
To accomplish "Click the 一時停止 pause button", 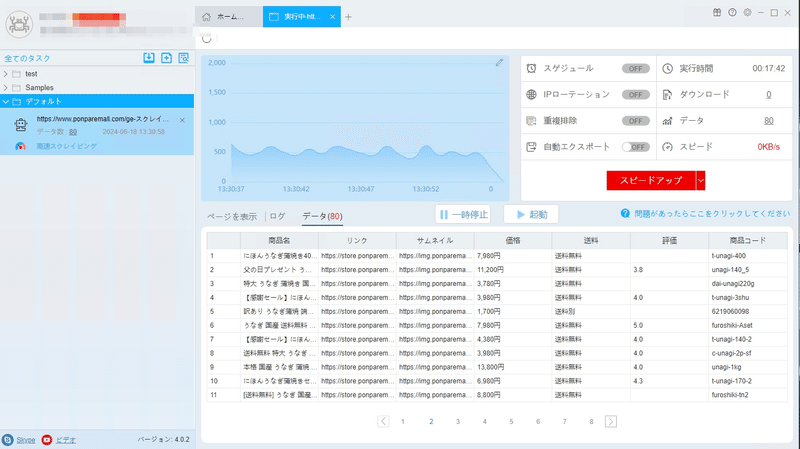I will point(463,214).
